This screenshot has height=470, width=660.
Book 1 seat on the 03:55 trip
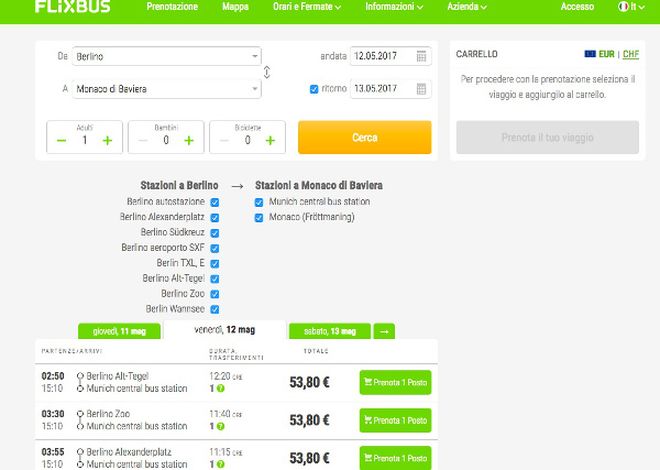tap(395, 458)
